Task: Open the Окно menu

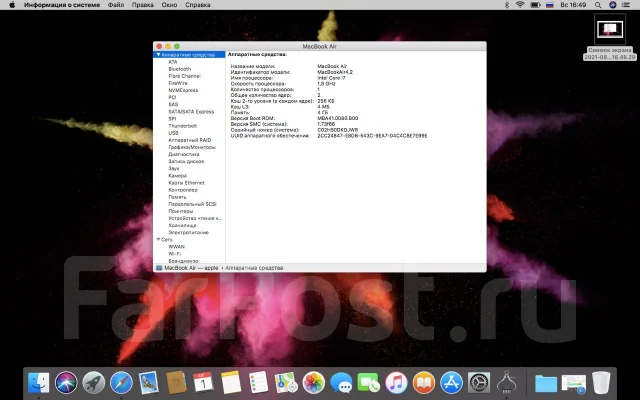Action: [x=169, y=5]
